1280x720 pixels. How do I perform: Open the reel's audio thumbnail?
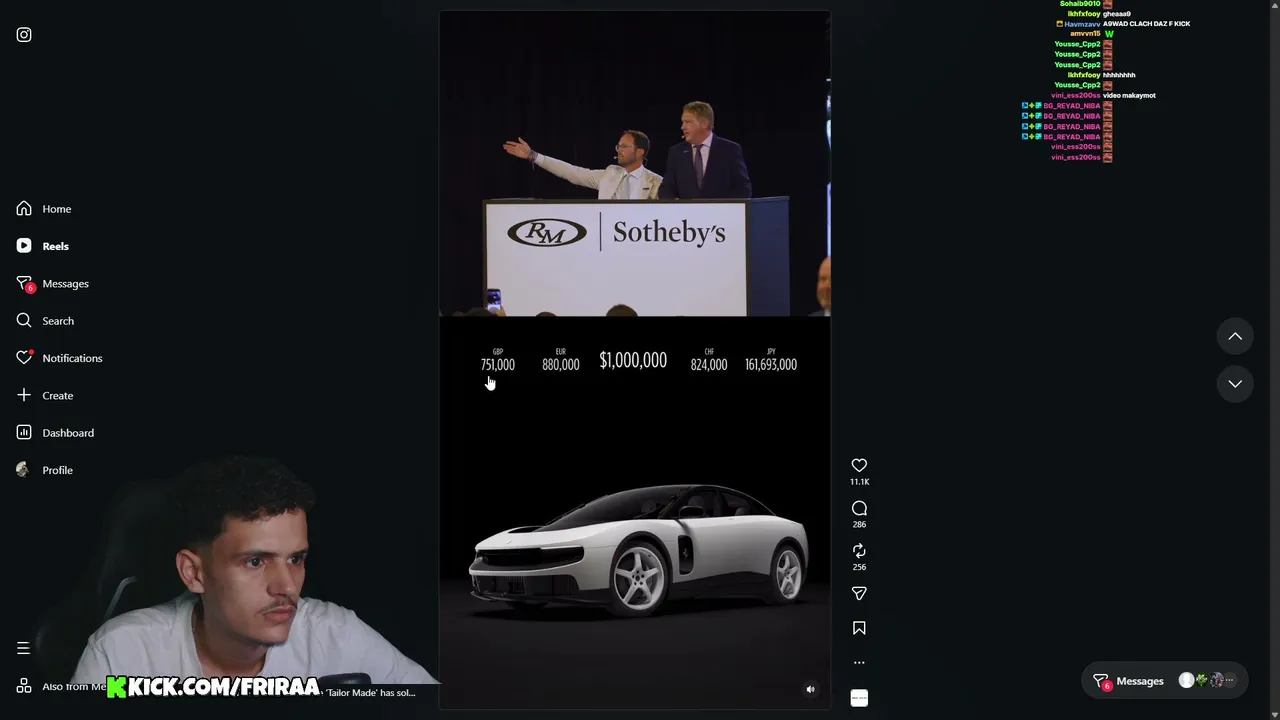859,698
